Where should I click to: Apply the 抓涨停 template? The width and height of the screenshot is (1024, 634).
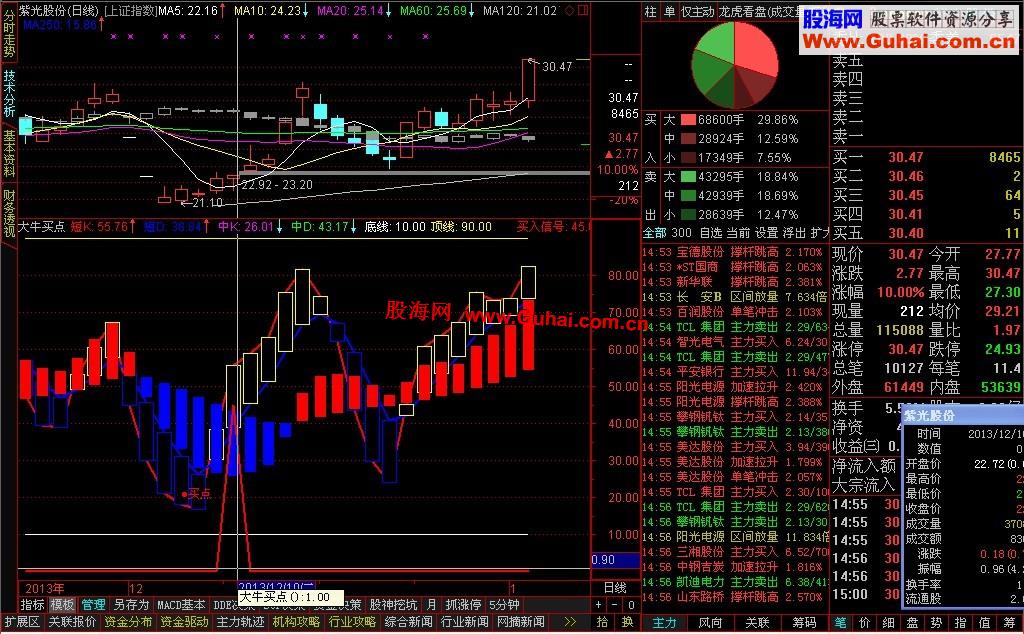(463, 605)
